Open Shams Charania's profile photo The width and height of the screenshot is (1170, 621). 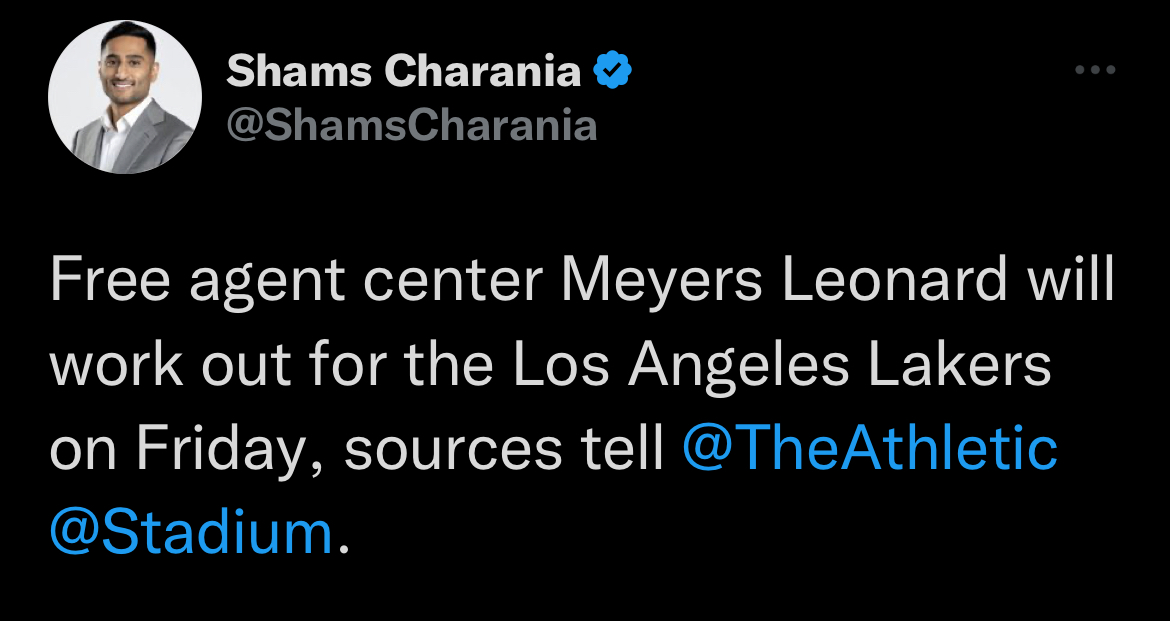(x=125, y=97)
